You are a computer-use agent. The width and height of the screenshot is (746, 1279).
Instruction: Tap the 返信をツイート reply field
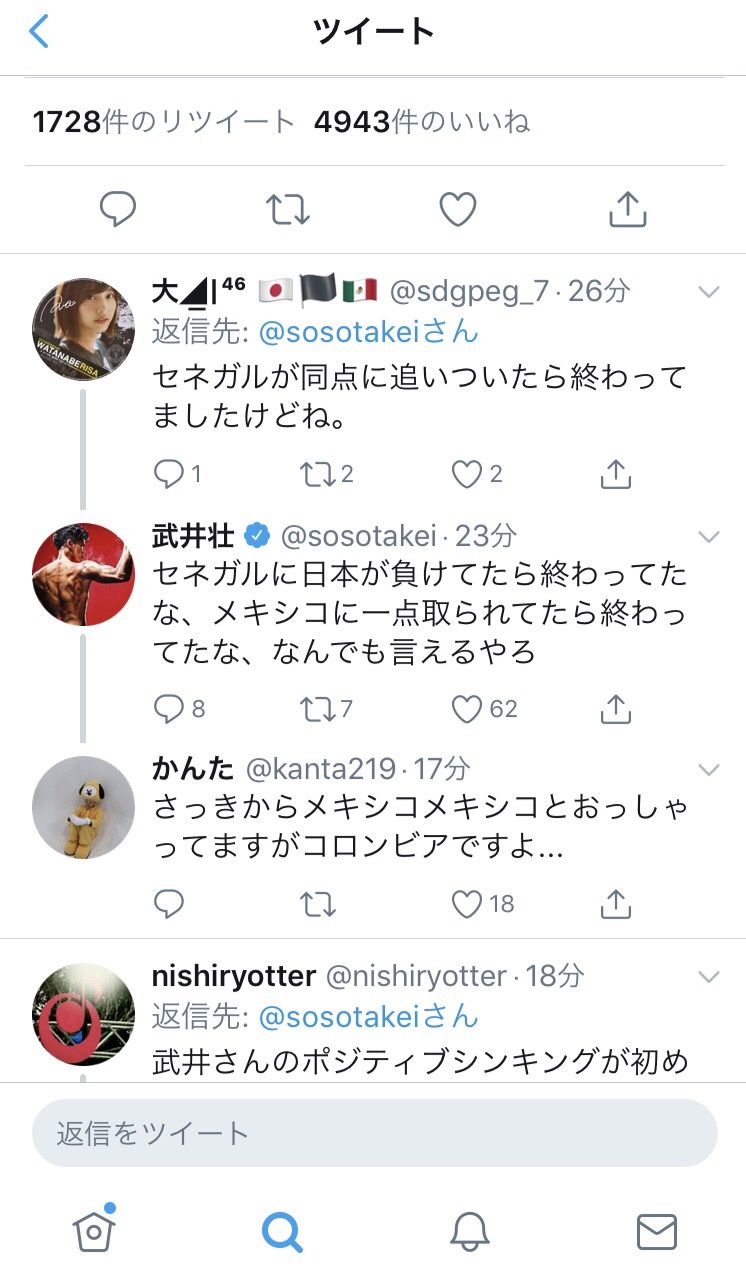[374, 1133]
